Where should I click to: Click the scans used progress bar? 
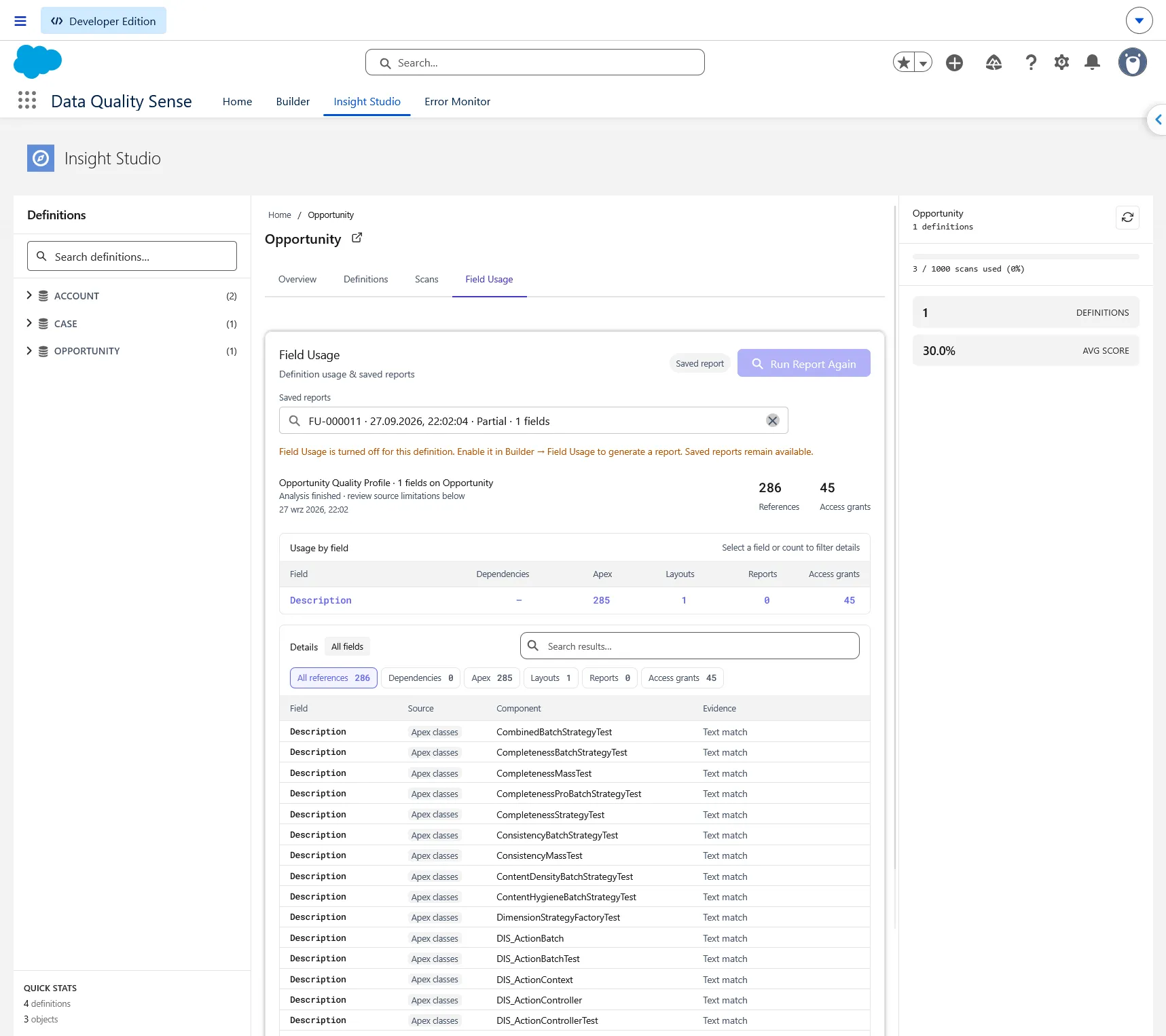coord(1026,257)
